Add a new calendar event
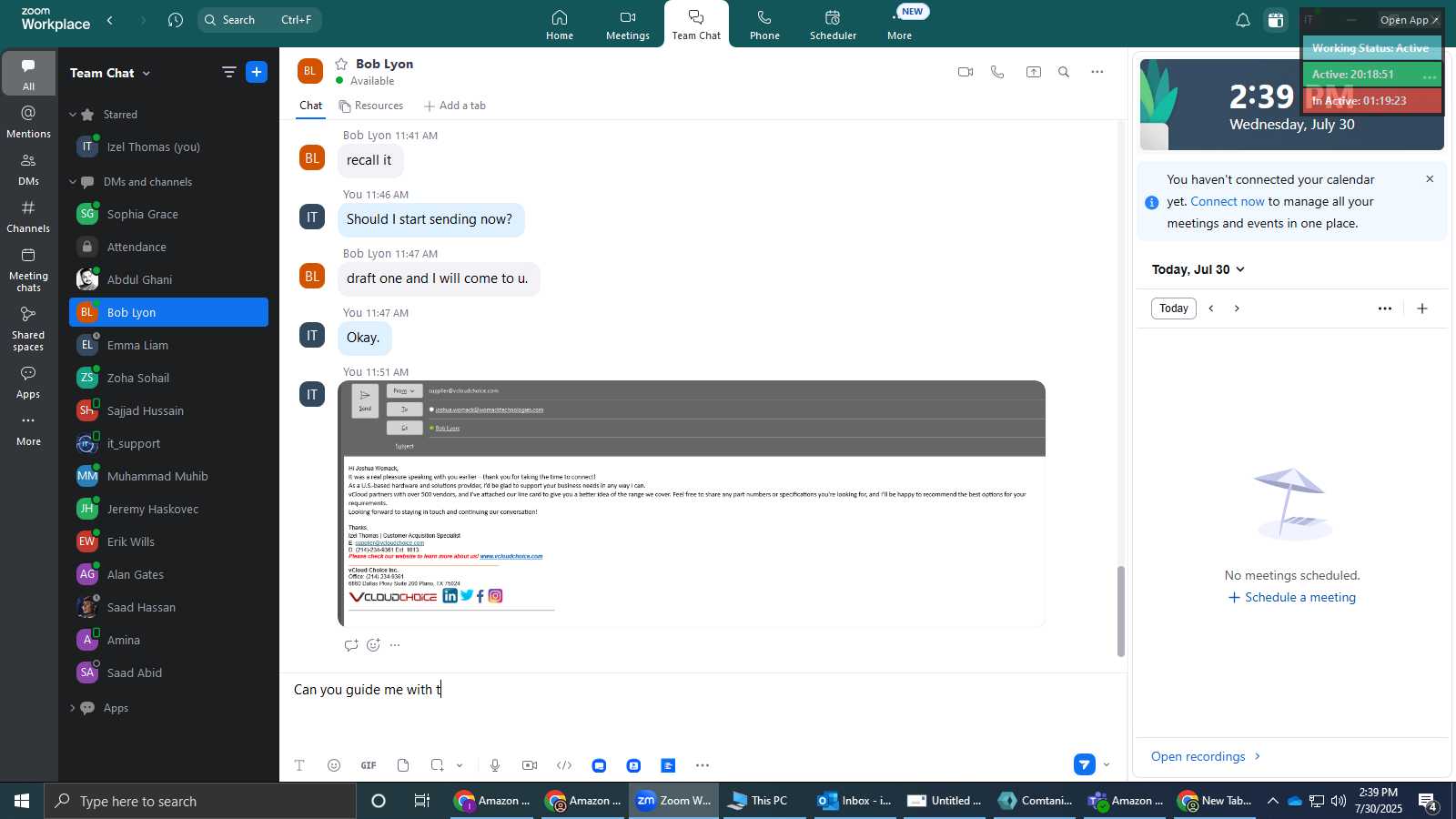Viewport: 1456px width, 819px height. [x=1422, y=308]
